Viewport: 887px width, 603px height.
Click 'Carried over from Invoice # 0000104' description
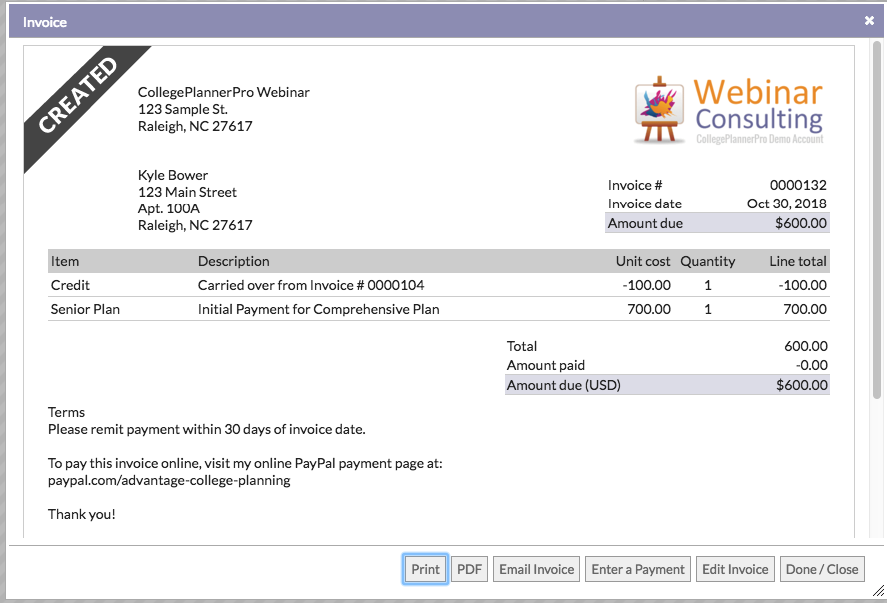311,285
